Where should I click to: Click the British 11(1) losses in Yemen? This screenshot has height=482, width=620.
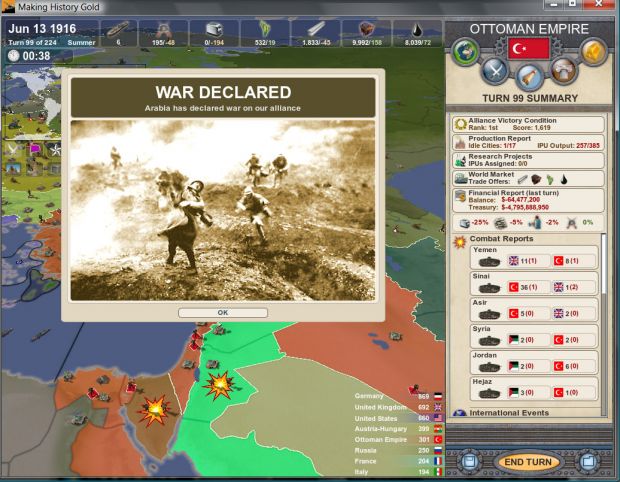[x=527, y=261]
